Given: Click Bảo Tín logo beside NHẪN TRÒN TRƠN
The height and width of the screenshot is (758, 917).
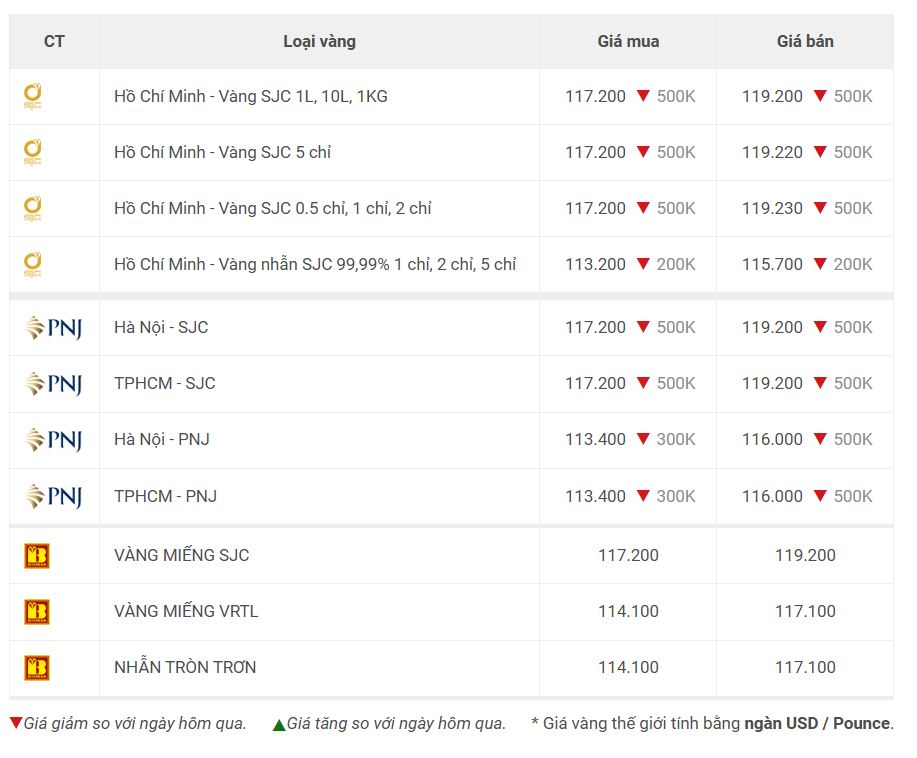Looking at the screenshot, I should click(37, 667).
